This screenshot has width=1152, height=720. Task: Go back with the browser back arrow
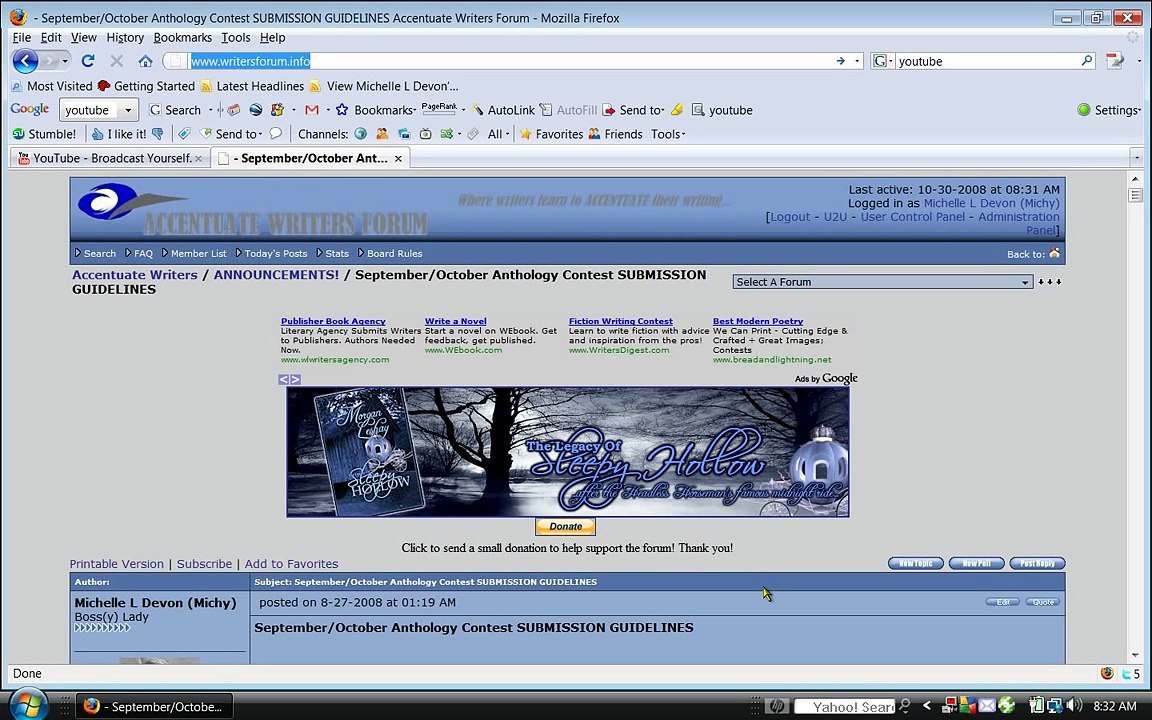[x=25, y=61]
